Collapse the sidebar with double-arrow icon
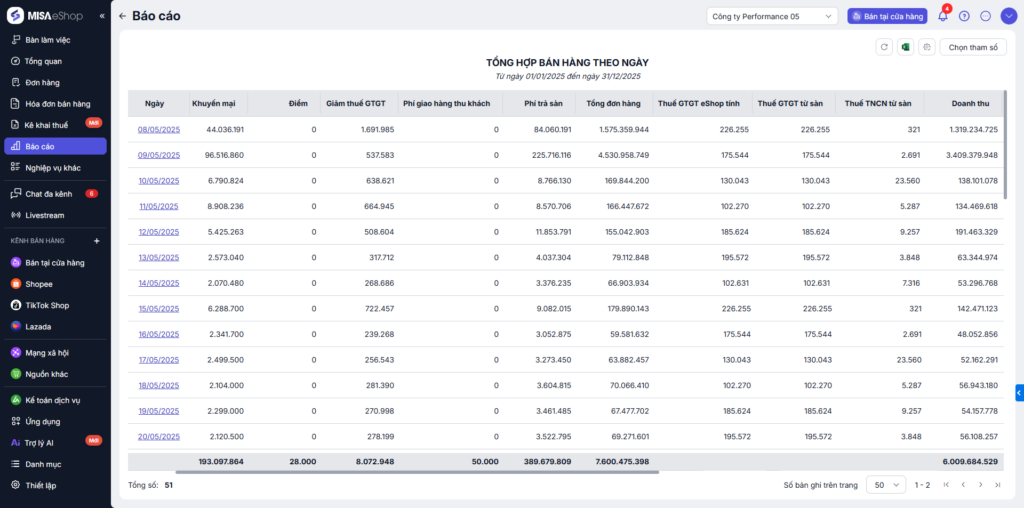The width and height of the screenshot is (1024, 508). click(101, 17)
